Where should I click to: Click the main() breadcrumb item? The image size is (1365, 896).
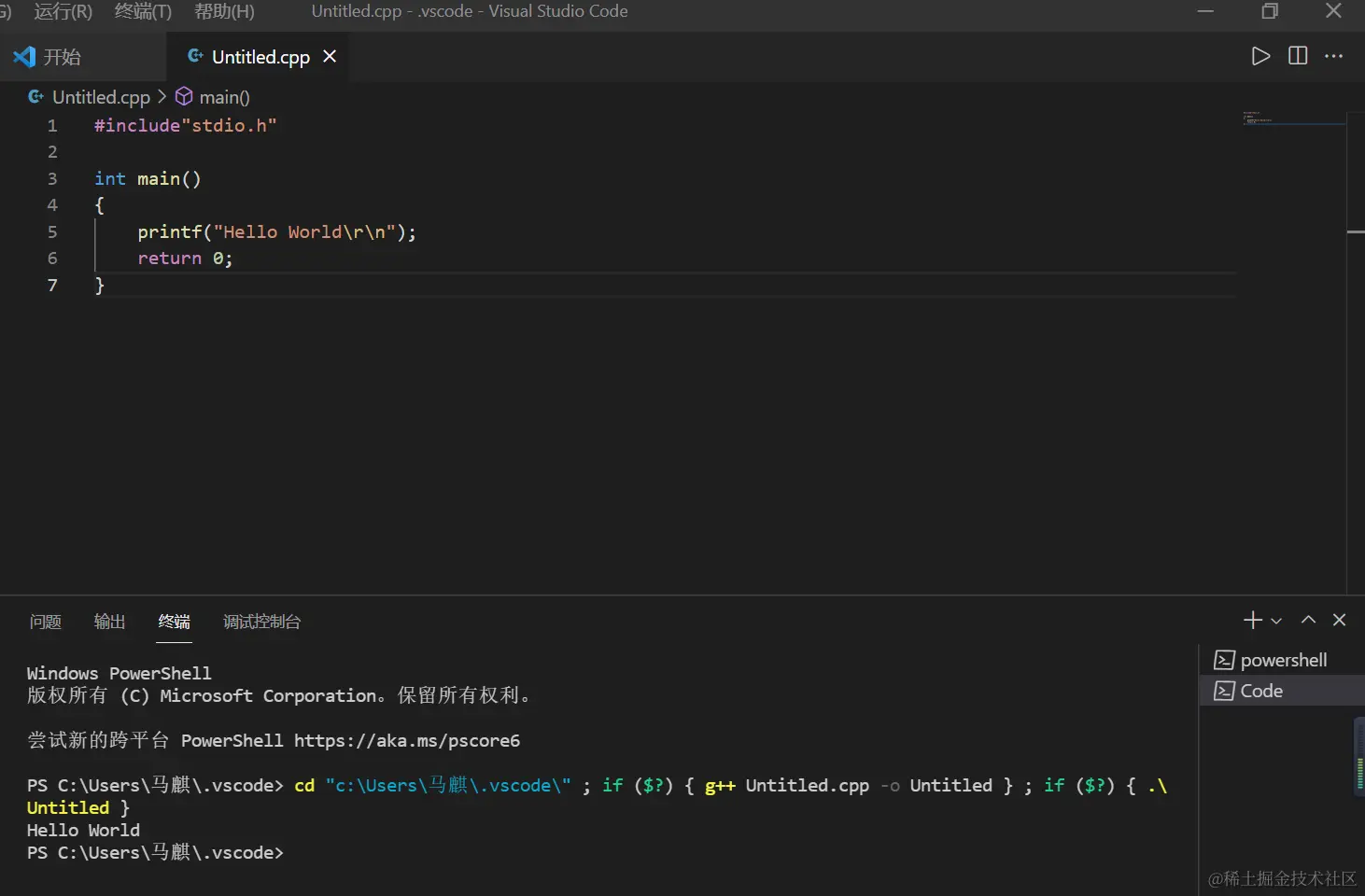pos(224,97)
